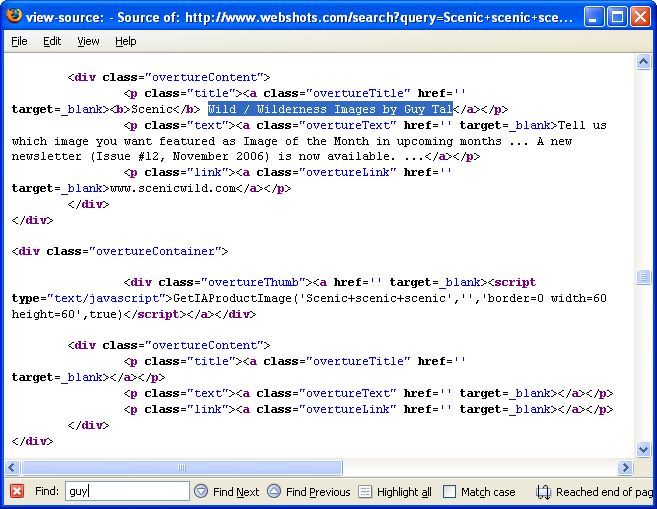Click the text 'GetIAProductImage'

(232, 298)
